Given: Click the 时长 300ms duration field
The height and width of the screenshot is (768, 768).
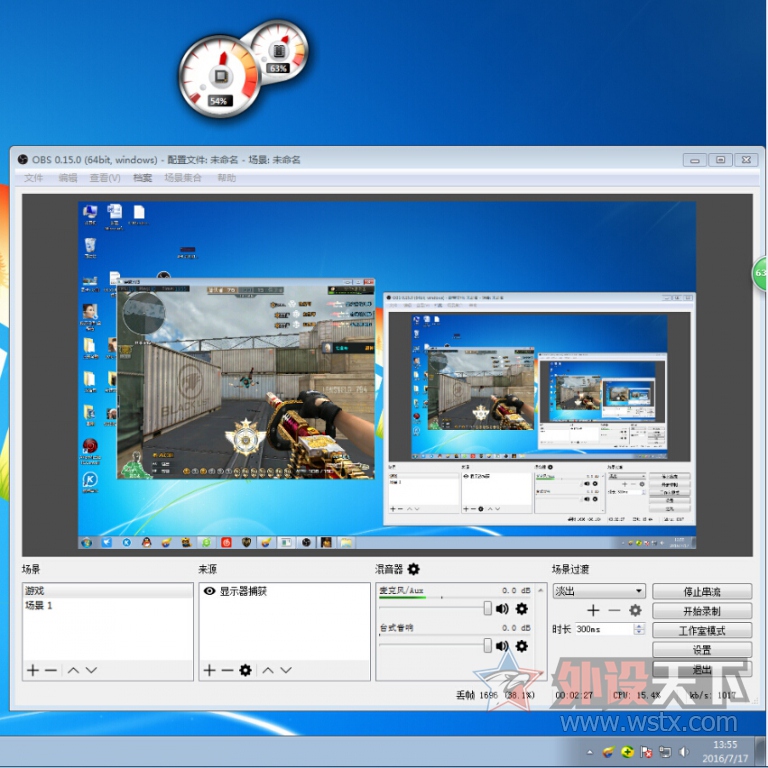Looking at the screenshot, I should point(604,629).
